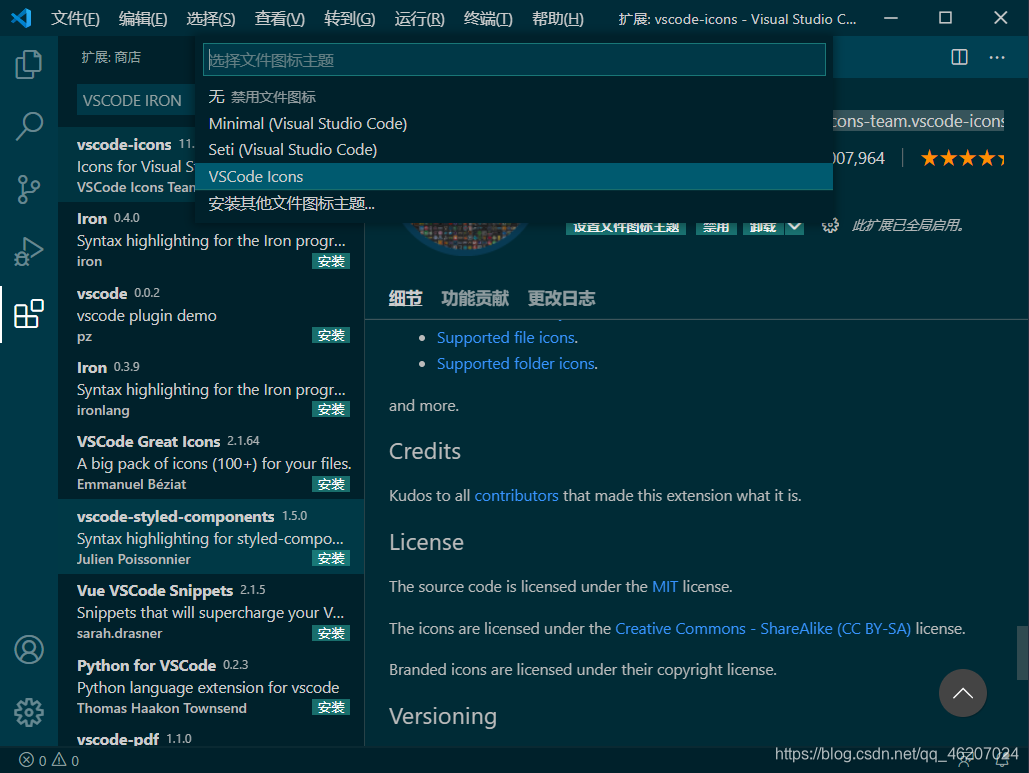Image resolution: width=1029 pixels, height=773 pixels.
Task: Install VSCode Great Icons extension
Action: pyautogui.click(x=331, y=484)
